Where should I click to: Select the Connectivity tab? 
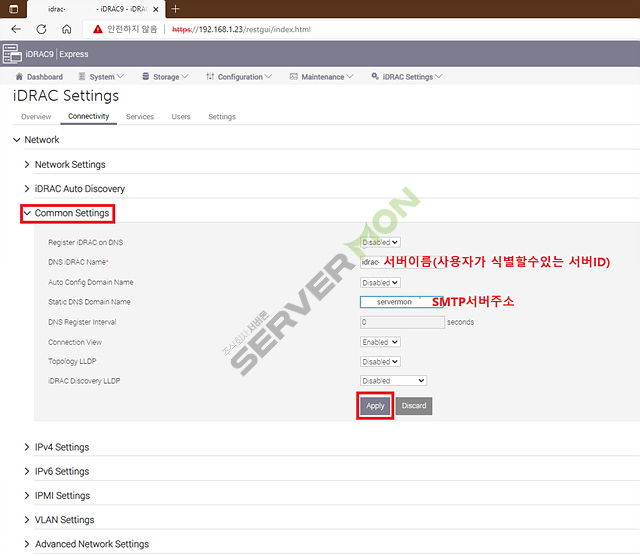click(89, 116)
